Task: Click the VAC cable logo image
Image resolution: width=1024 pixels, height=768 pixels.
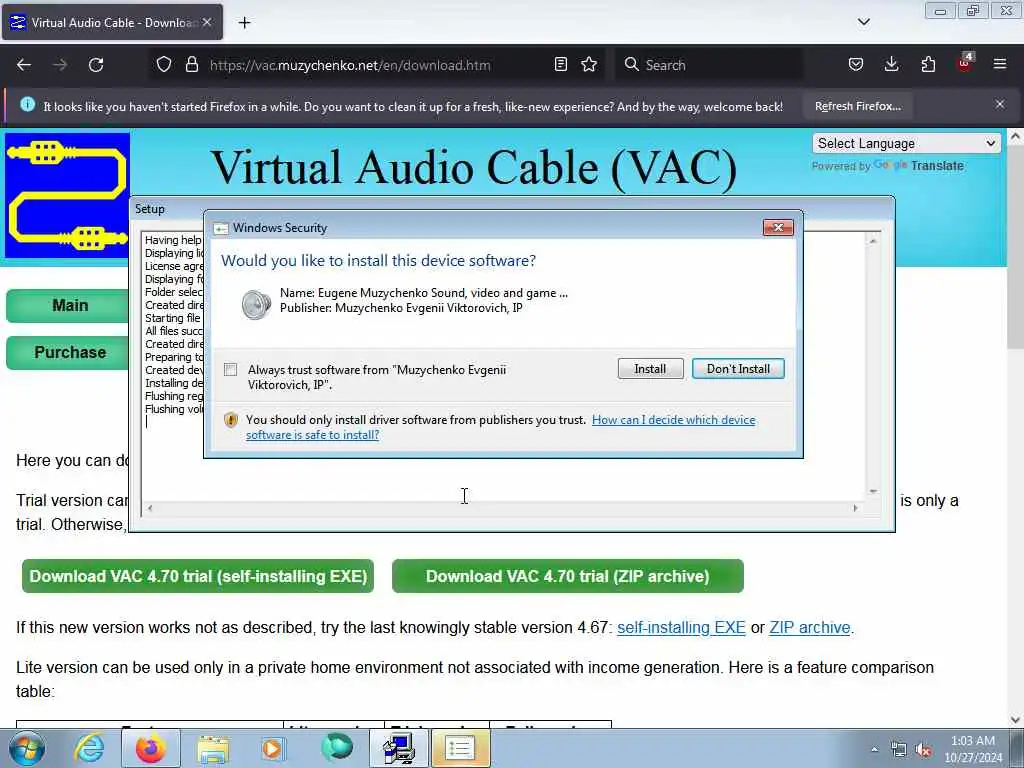Action: point(67,196)
